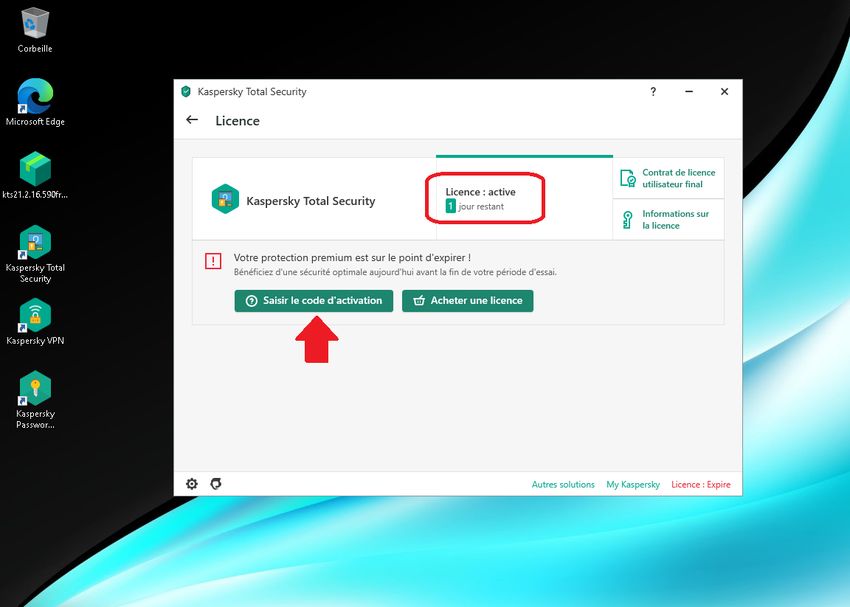The height and width of the screenshot is (607, 850).
Task: Click the green Kaspersky shield in the title bar
Action: pyautogui.click(x=185, y=91)
